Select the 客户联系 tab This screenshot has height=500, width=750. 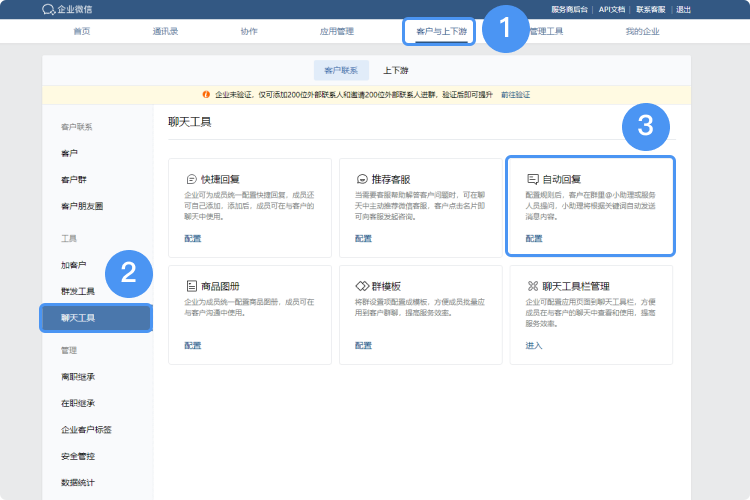[341, 71]
